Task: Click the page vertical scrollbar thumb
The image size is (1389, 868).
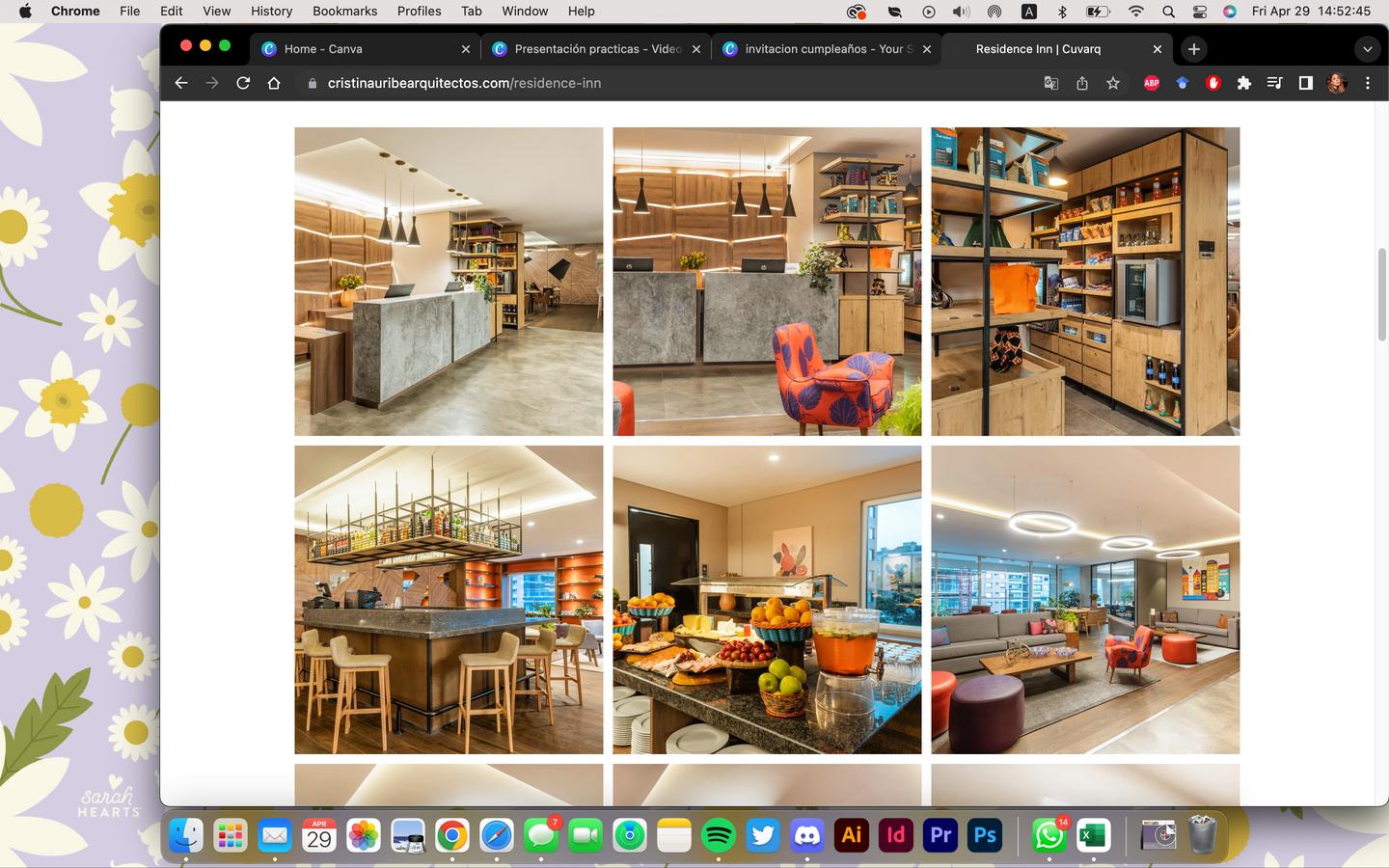Action: coord(1381,294)
